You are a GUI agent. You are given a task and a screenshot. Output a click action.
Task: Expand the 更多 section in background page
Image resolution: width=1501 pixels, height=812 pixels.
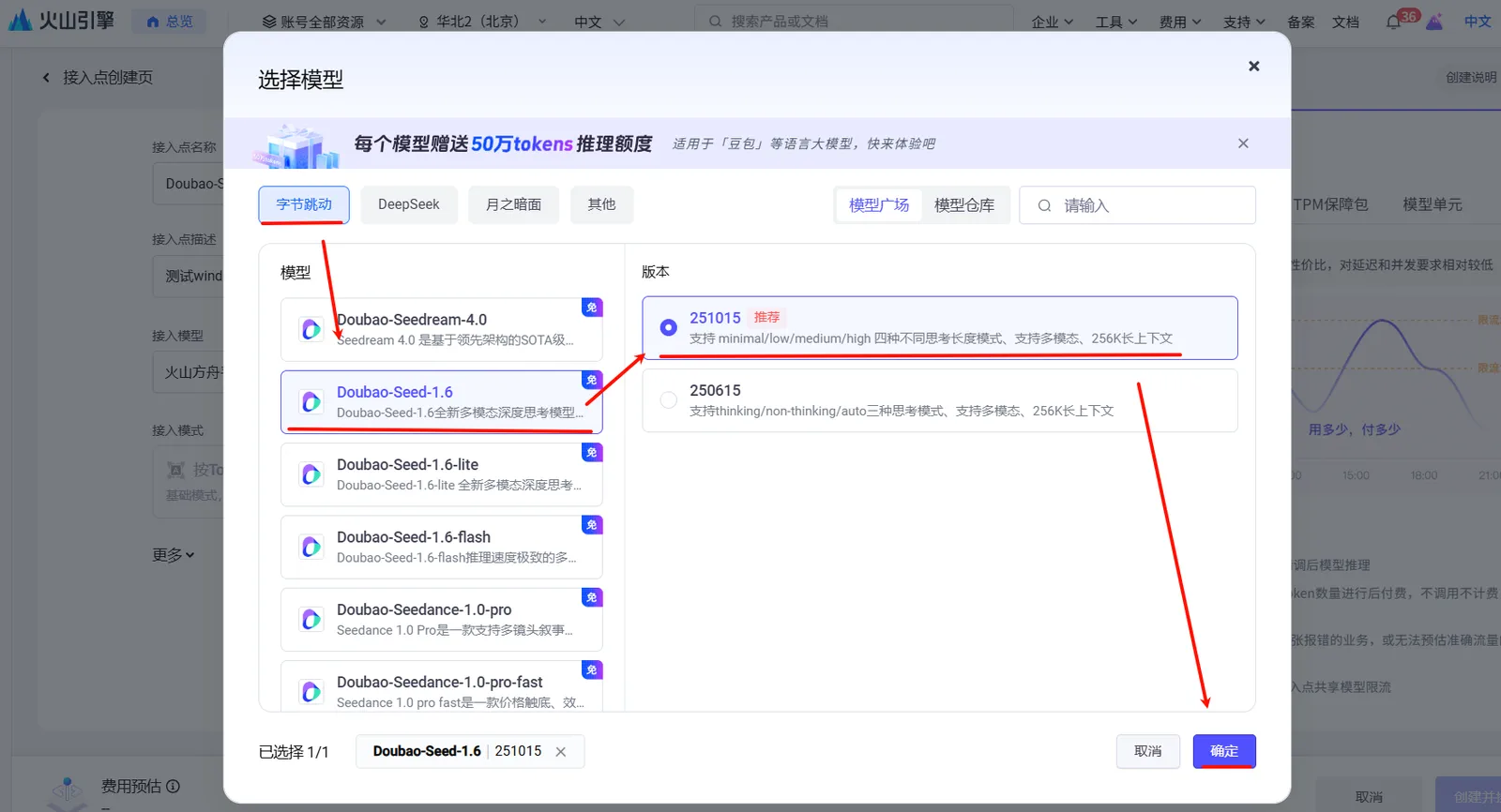[x=174, y=555]
